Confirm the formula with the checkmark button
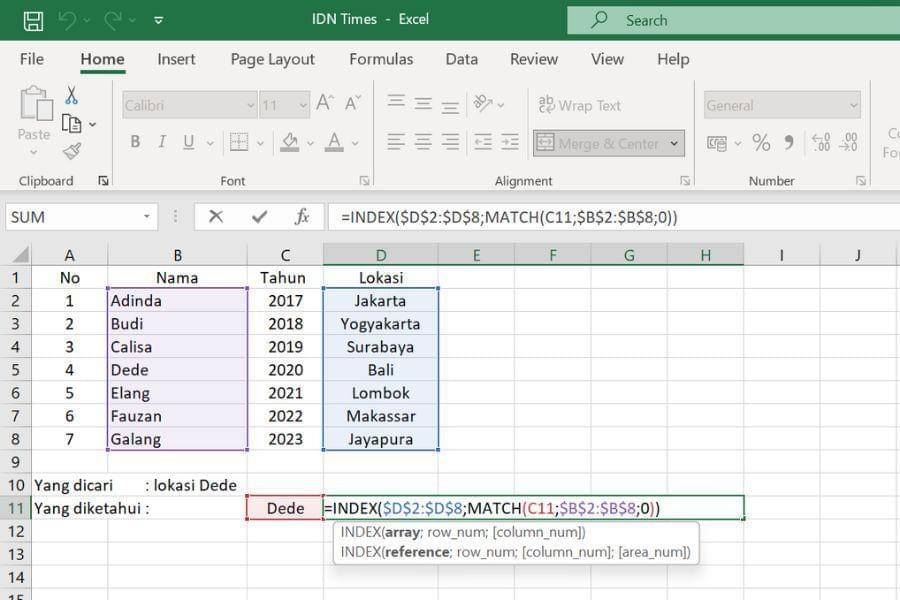The image size is (900, 600). (258, 216)
